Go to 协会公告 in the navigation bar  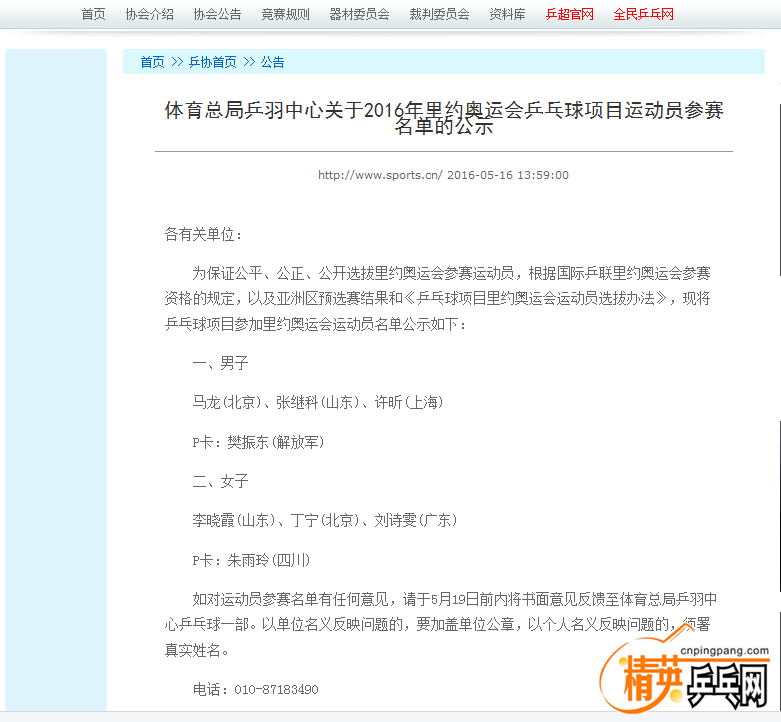(218, 14)
